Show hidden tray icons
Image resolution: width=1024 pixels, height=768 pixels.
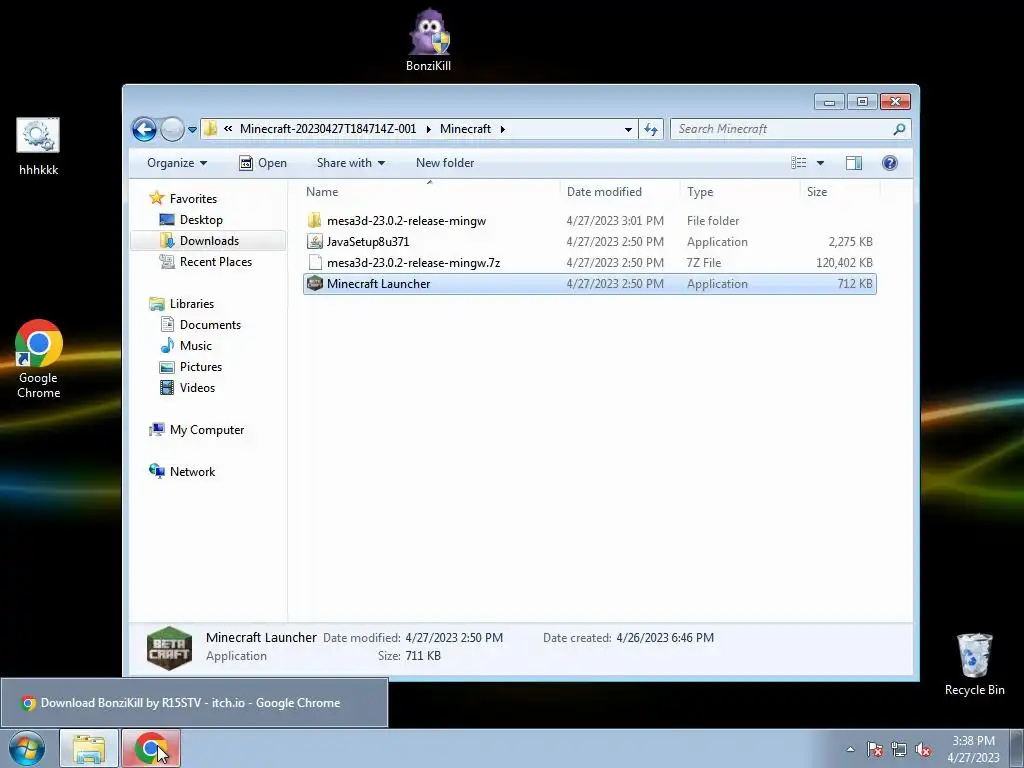pyautogui.click(x=850, y=749)
